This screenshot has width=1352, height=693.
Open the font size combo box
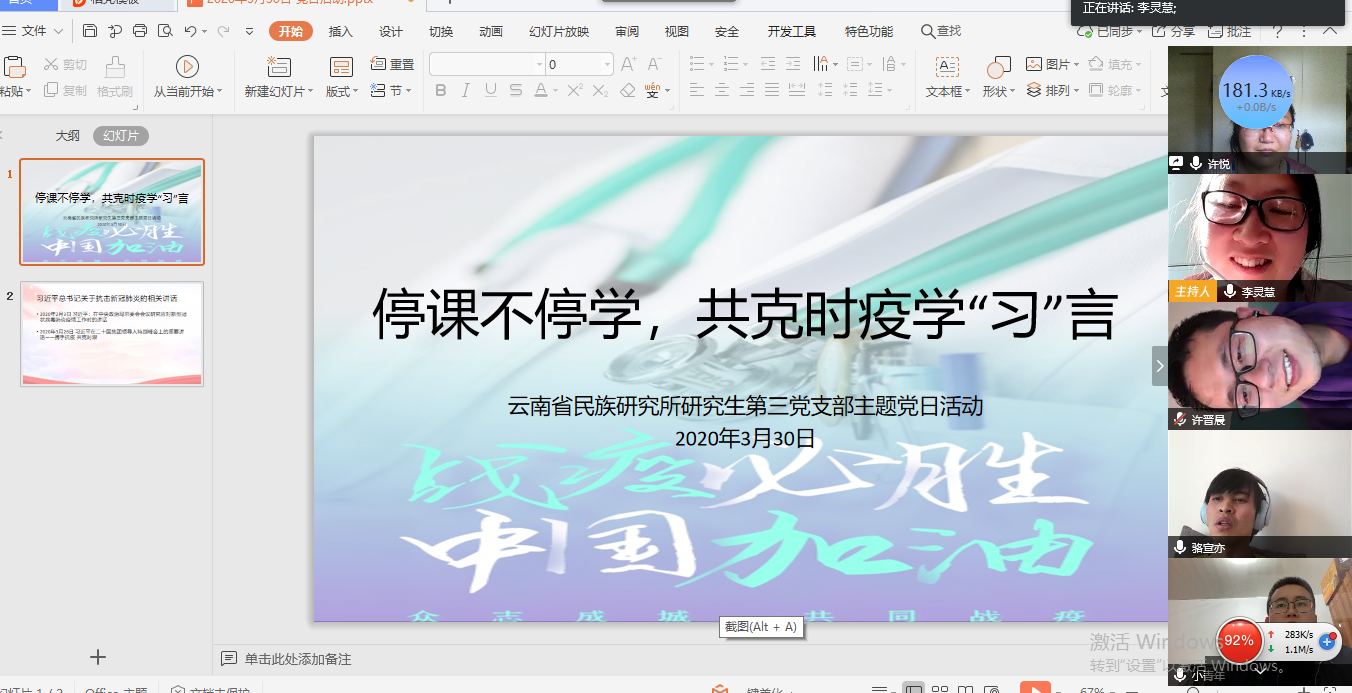click(579, 64)
